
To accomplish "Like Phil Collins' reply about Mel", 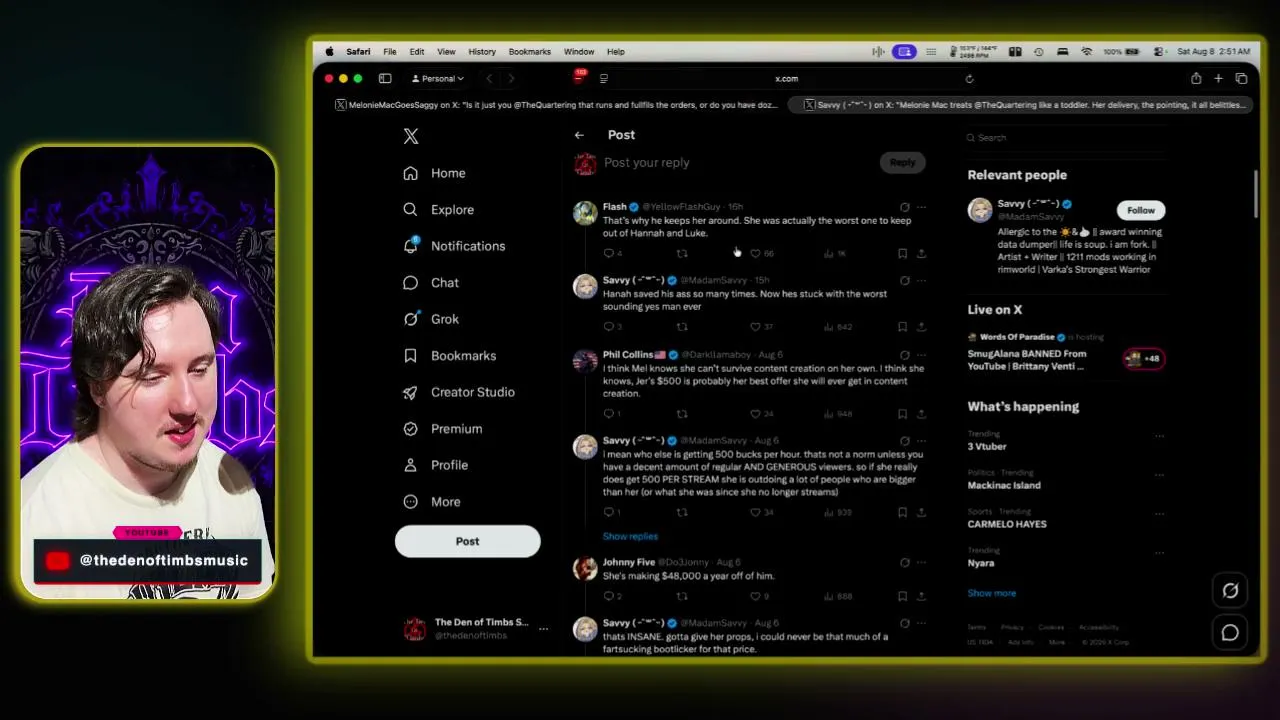I will click(756, 414).
